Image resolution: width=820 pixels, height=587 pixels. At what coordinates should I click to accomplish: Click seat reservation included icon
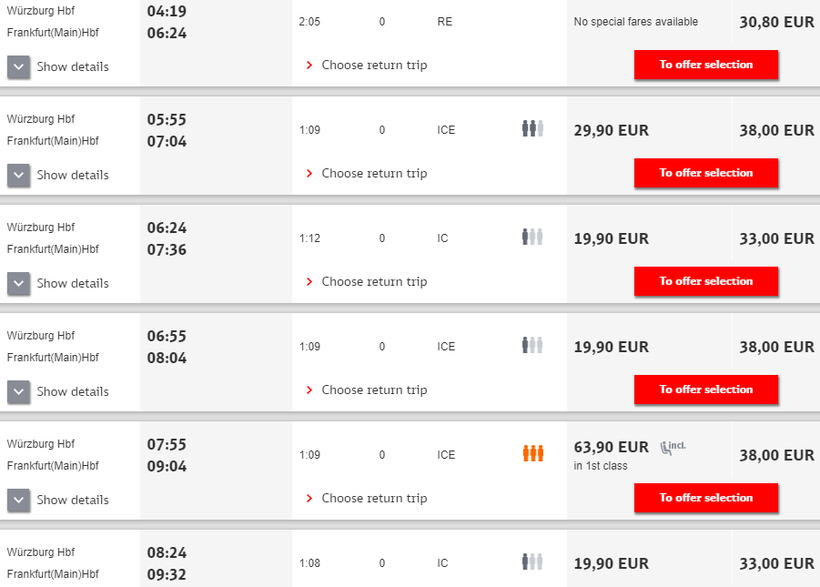click(672, 447)
